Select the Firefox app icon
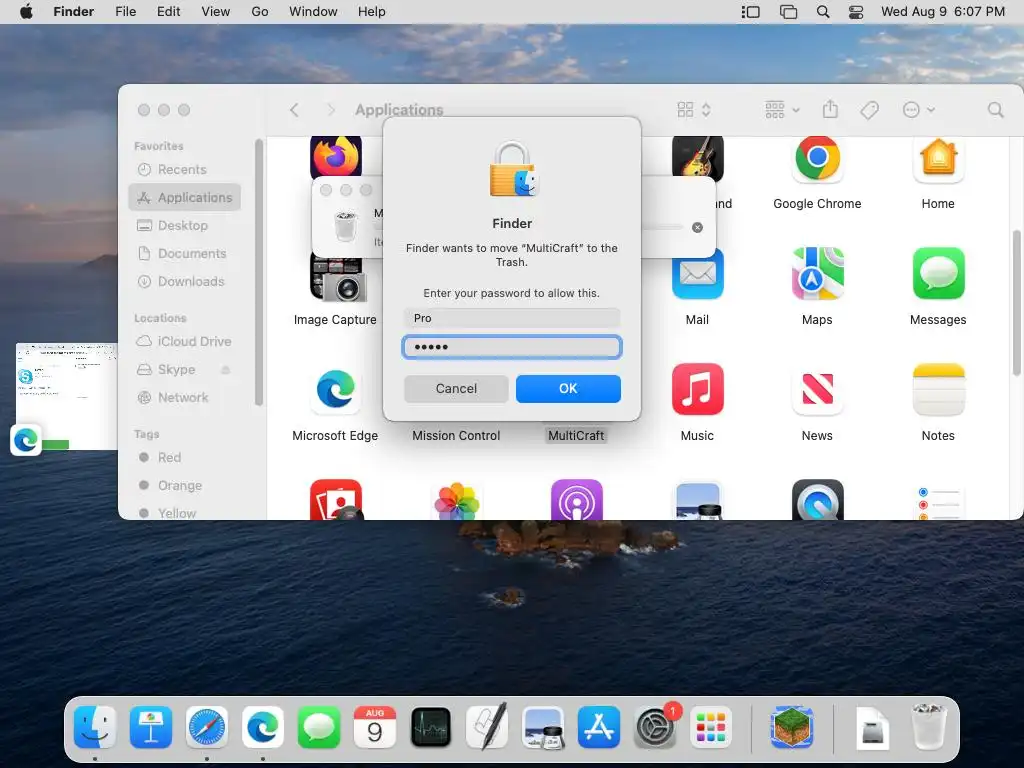The height and width of the screenshot is (768, 1024). pyautogui.click(x=335, y=157)
